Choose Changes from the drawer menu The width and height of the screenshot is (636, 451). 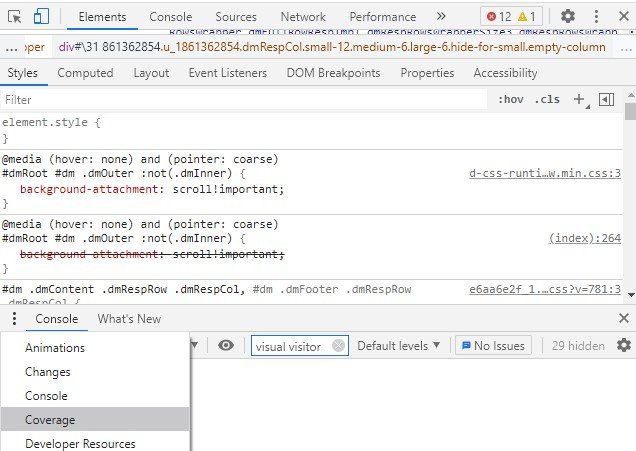pos(95,372)
